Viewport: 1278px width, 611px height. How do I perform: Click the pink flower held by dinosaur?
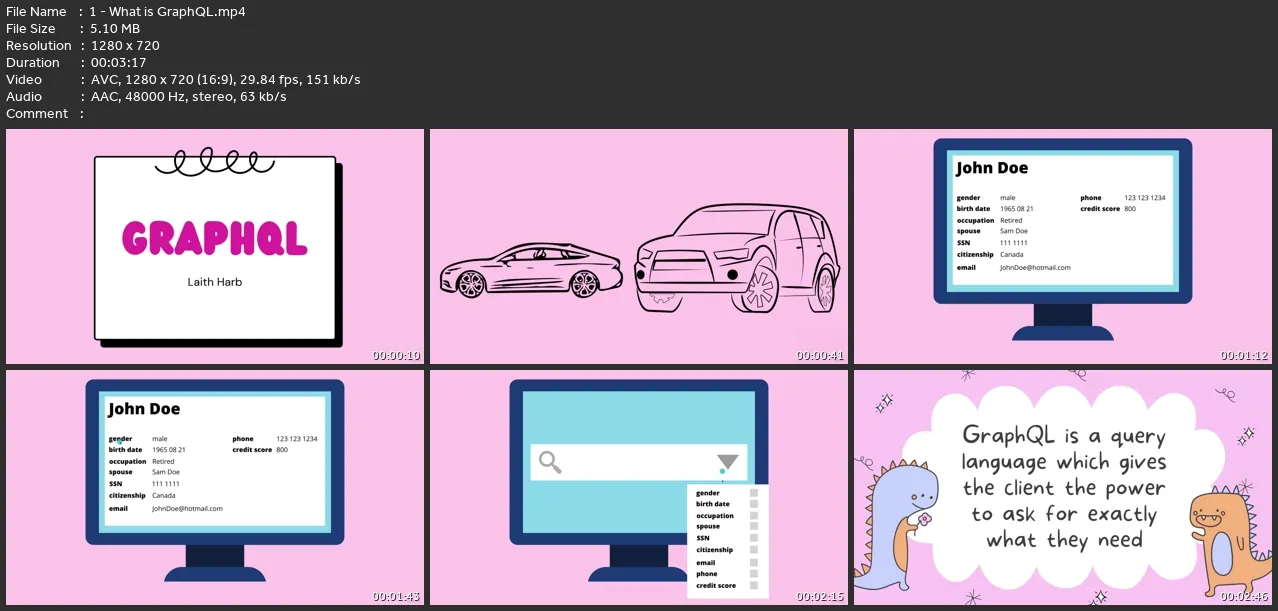[925, 520]
